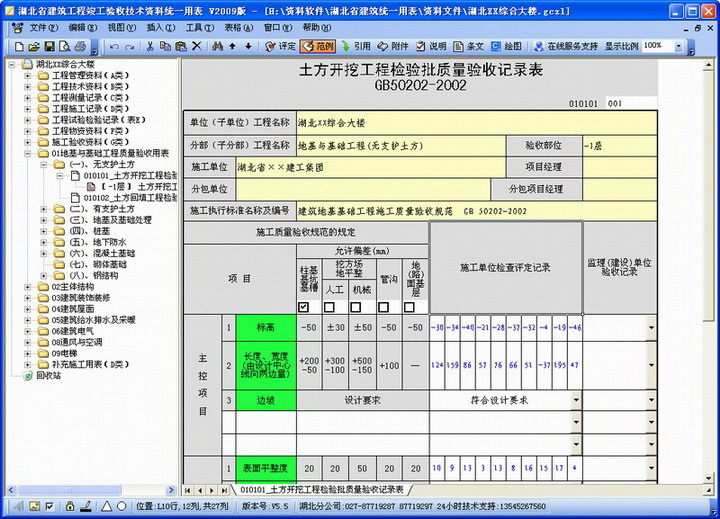This screenshot has height=519, width=720.
Task: Check the 地(路)面基层 checkbox
Action: (409, 307)
